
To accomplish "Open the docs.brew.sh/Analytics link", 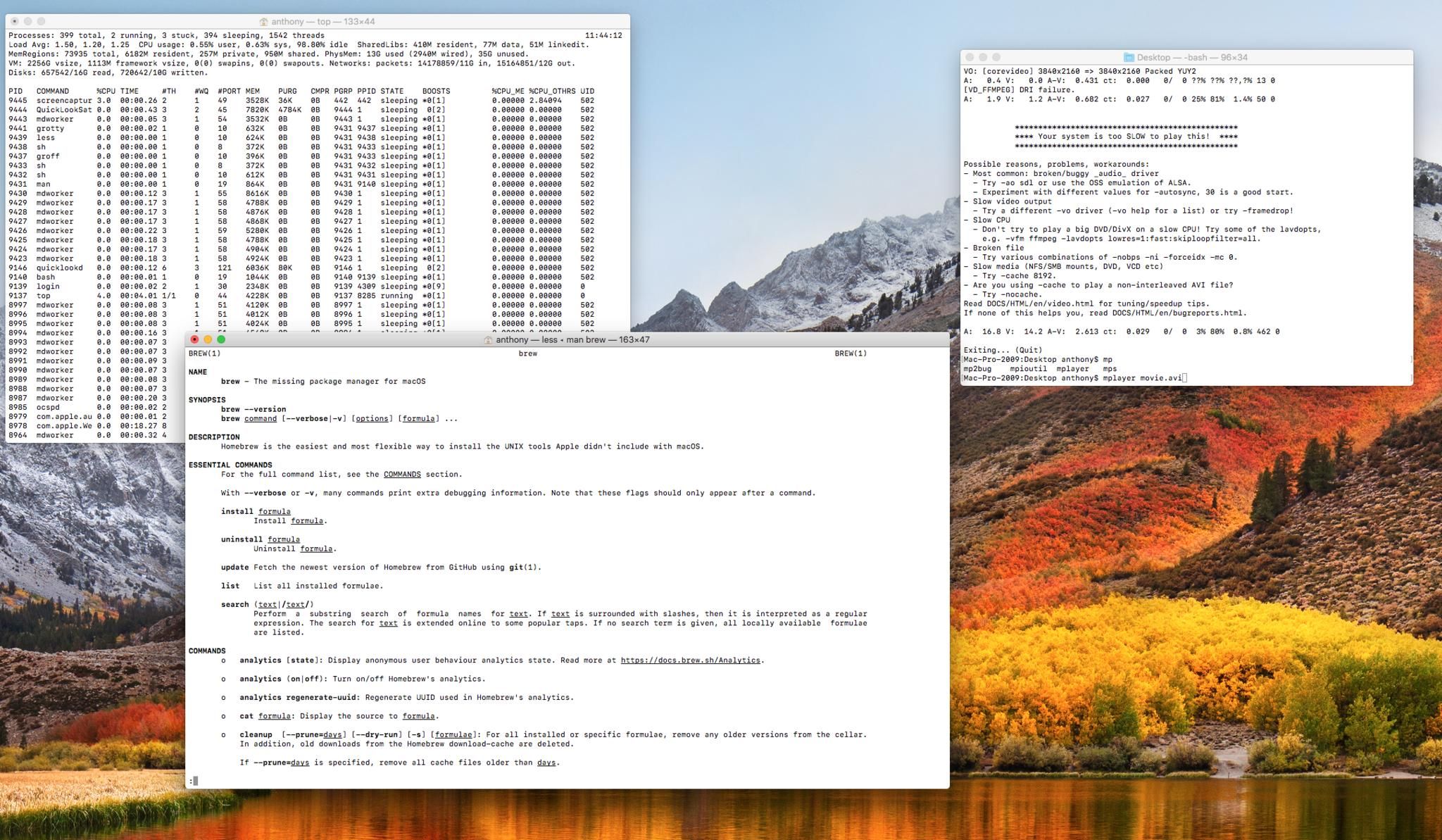I will pos(690,660).
